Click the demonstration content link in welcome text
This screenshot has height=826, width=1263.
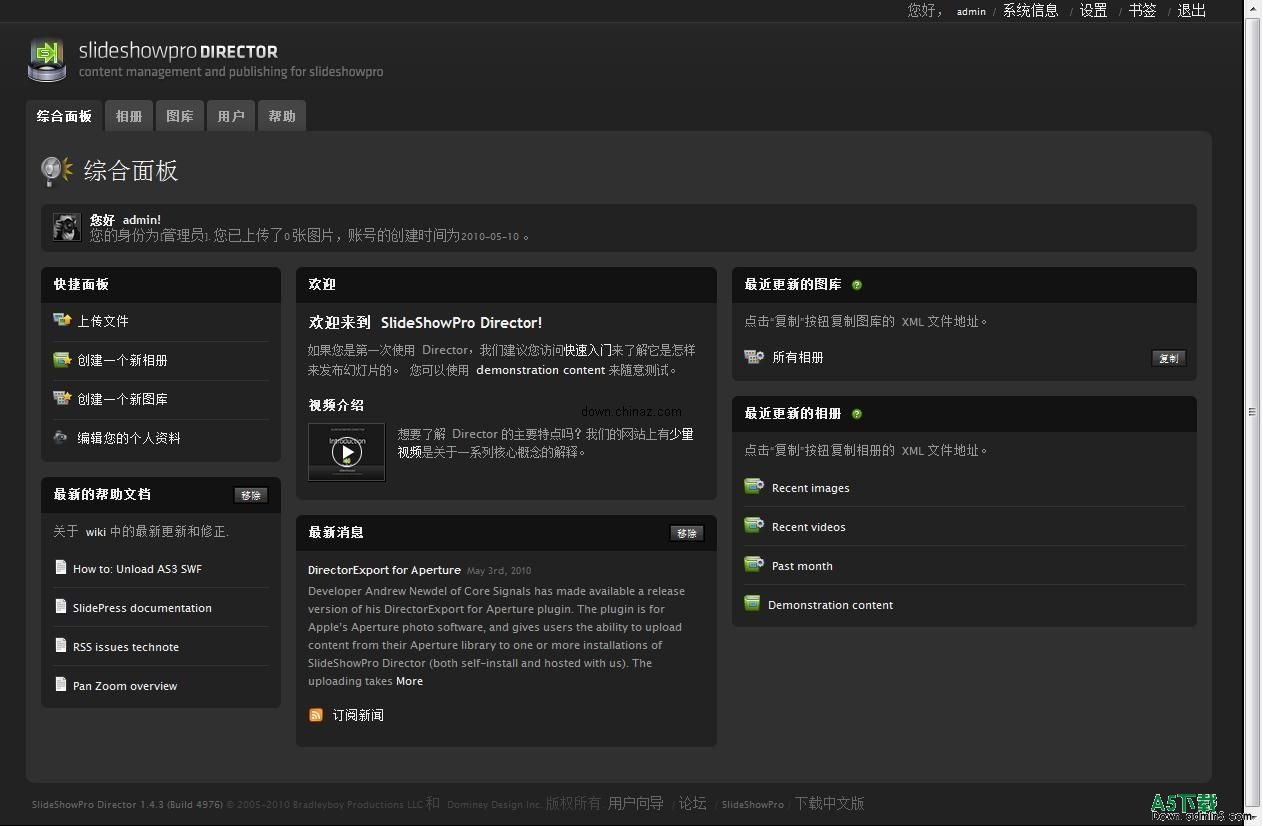pyautogui.click(x=540, y=370)
